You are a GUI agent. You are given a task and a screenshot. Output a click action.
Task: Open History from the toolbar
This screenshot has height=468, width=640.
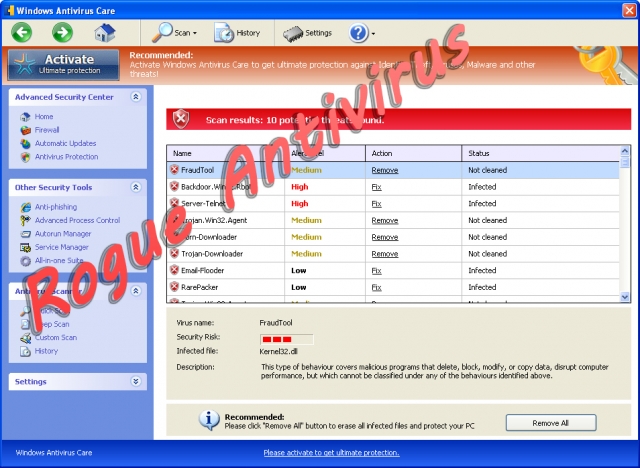click(237, 33)
